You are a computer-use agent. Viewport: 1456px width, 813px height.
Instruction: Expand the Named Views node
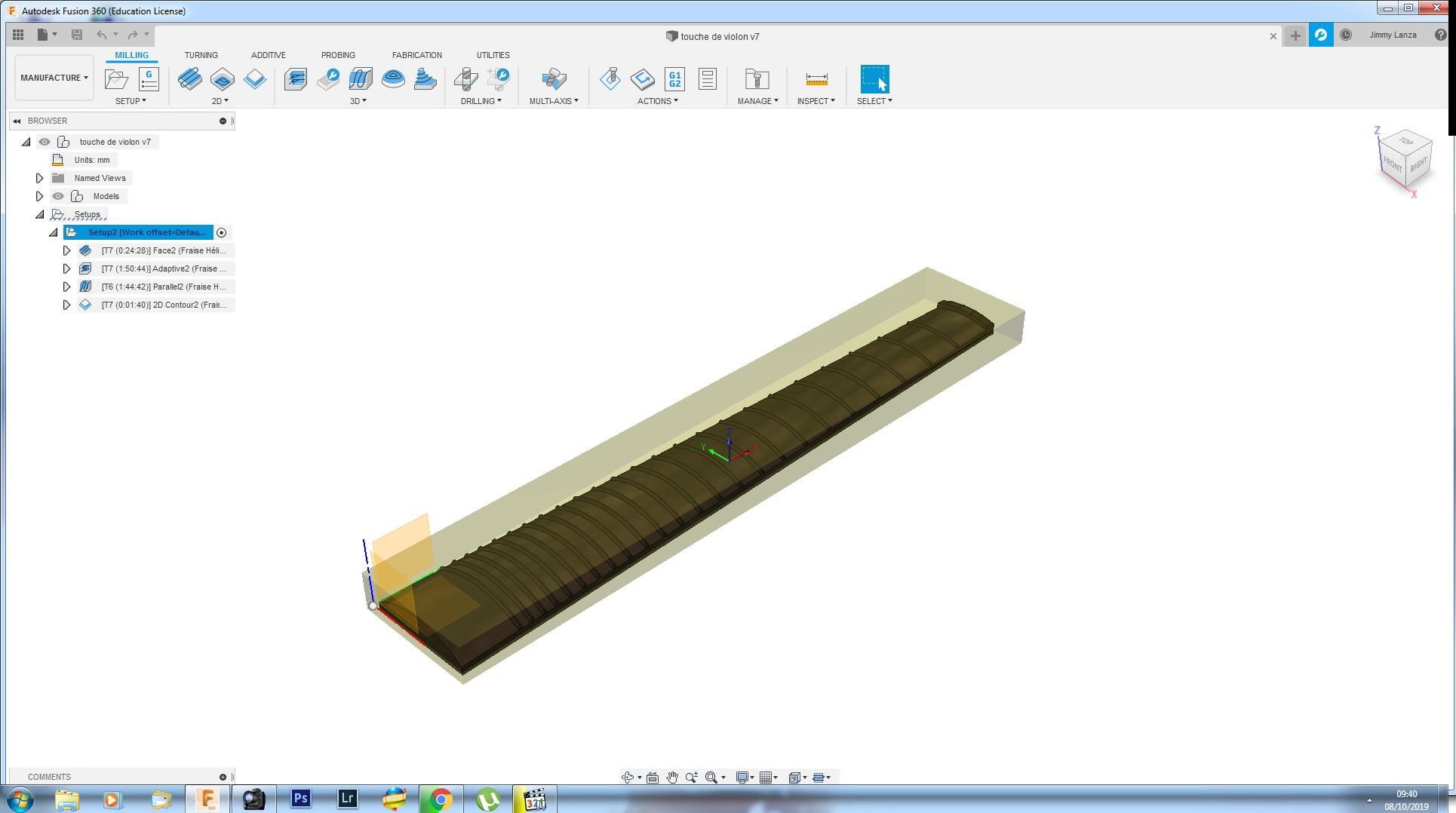40,178
